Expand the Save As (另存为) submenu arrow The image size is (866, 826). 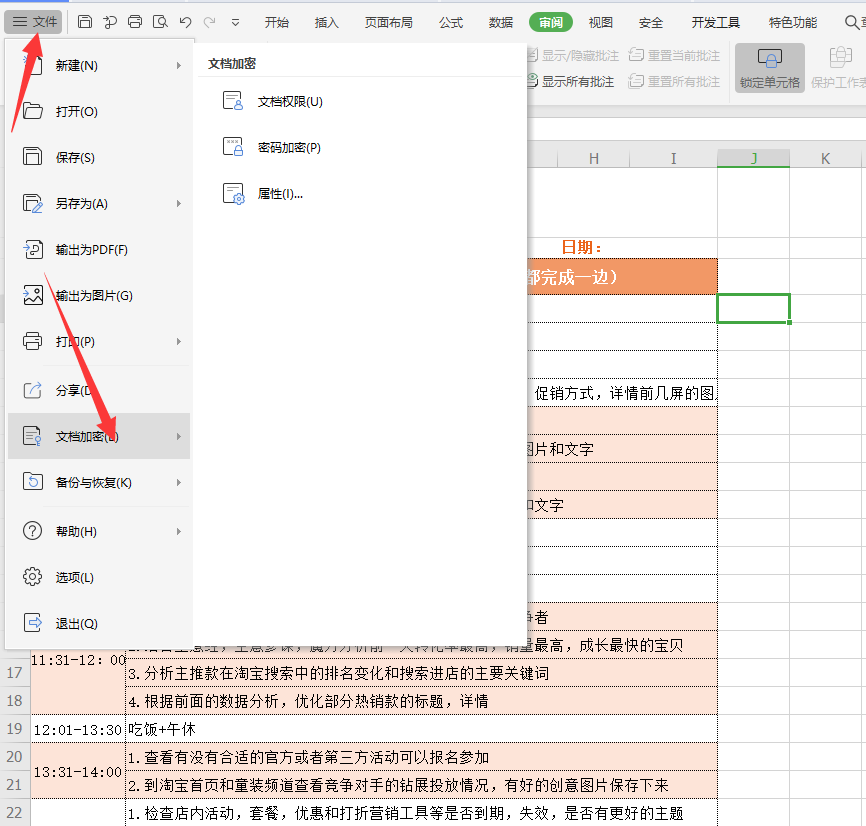tap(179, 204)
